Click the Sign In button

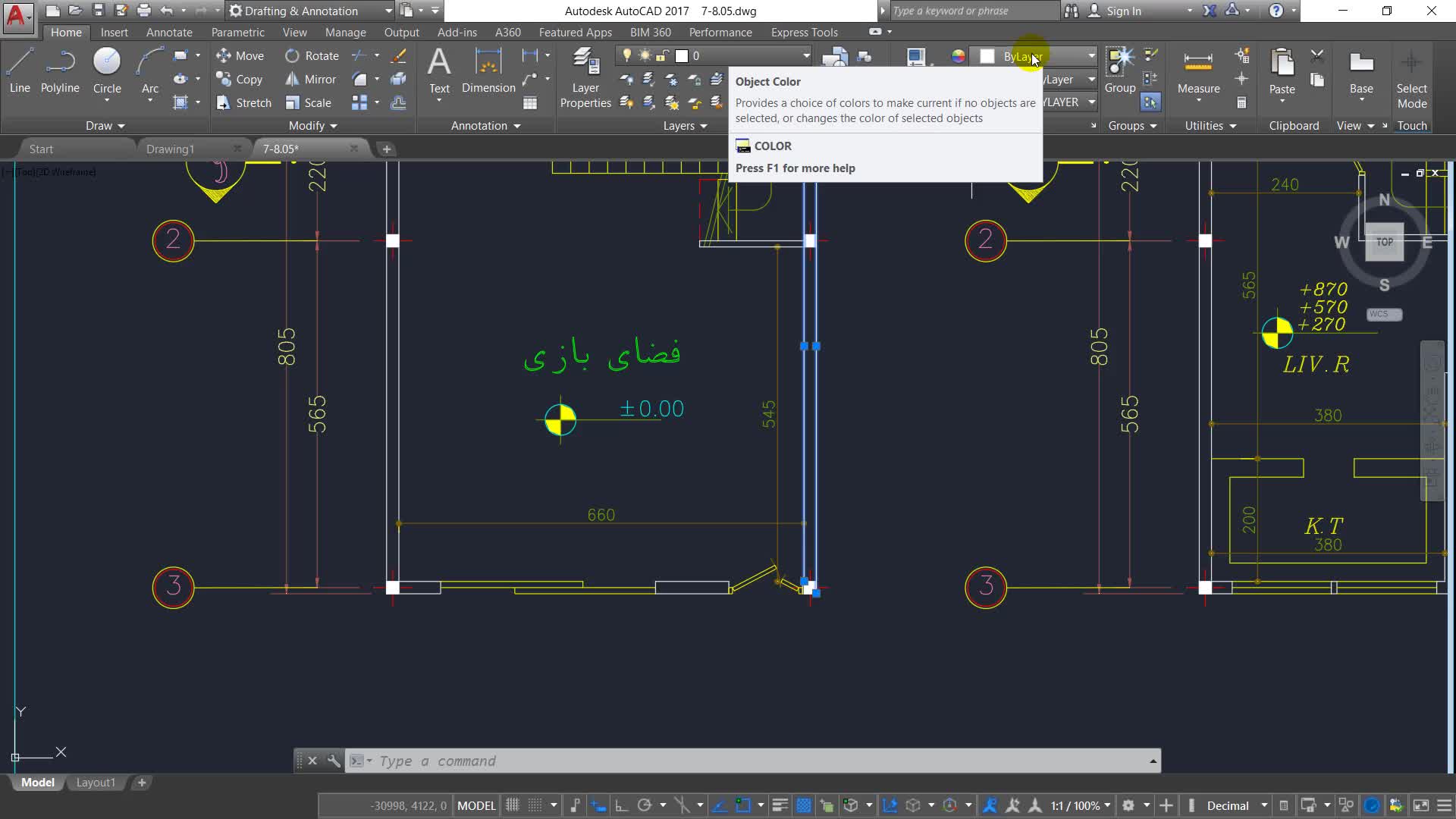coord(1123,11)
